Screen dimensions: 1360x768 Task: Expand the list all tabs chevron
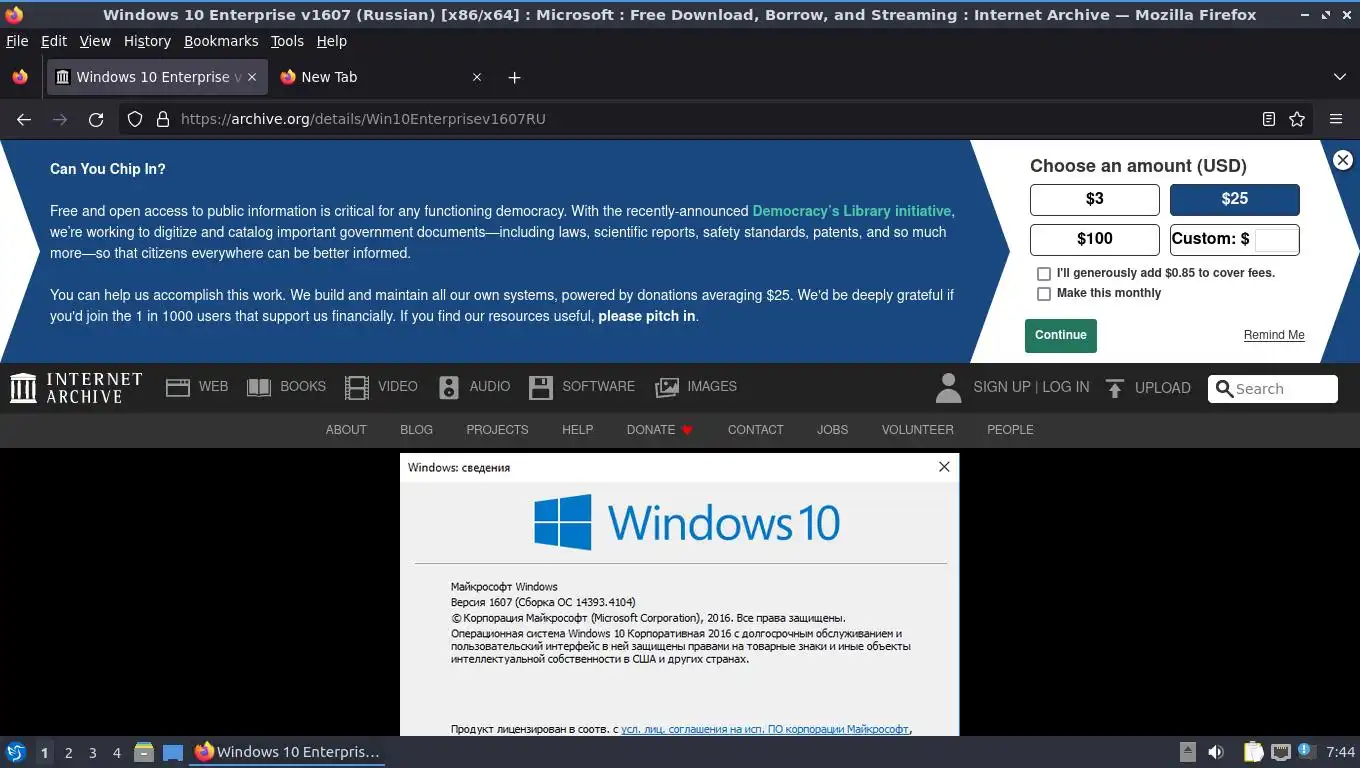(1340, 77)
